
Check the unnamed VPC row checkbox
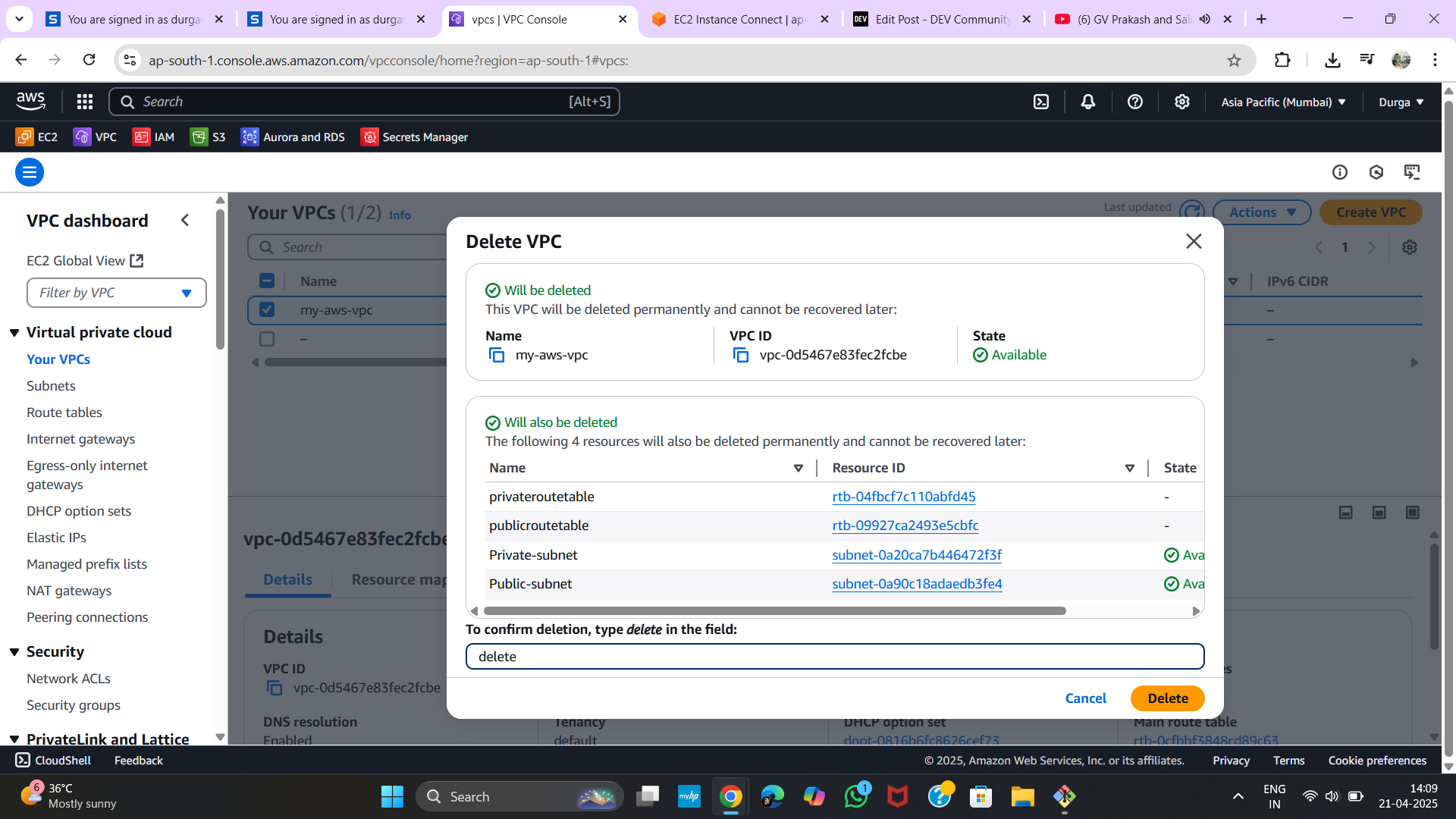[x=267, y=339]
